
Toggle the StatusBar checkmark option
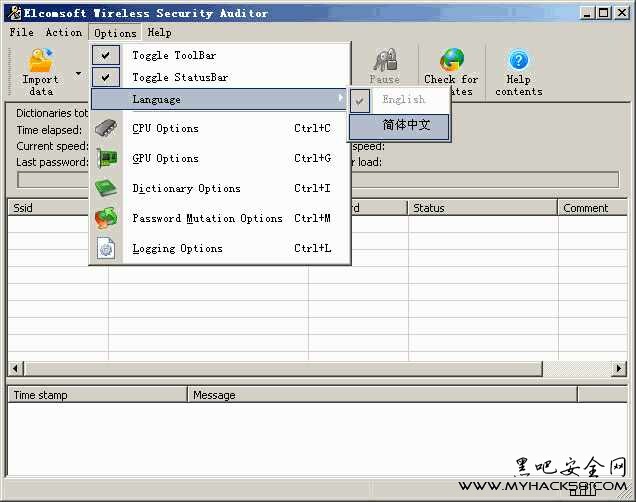[178, 77]
